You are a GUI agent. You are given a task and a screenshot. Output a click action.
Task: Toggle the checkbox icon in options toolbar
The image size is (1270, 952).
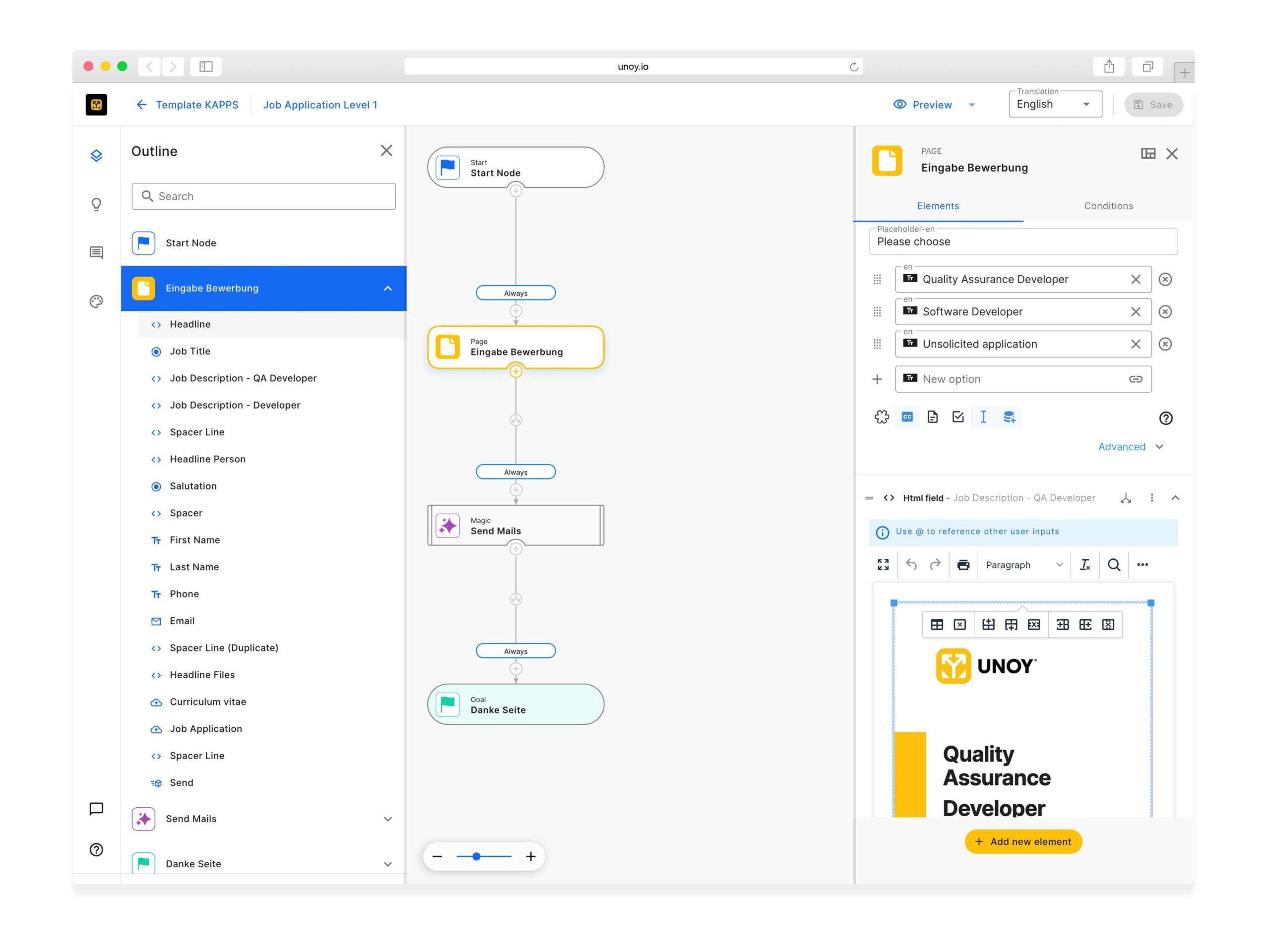tap(957, 417)
